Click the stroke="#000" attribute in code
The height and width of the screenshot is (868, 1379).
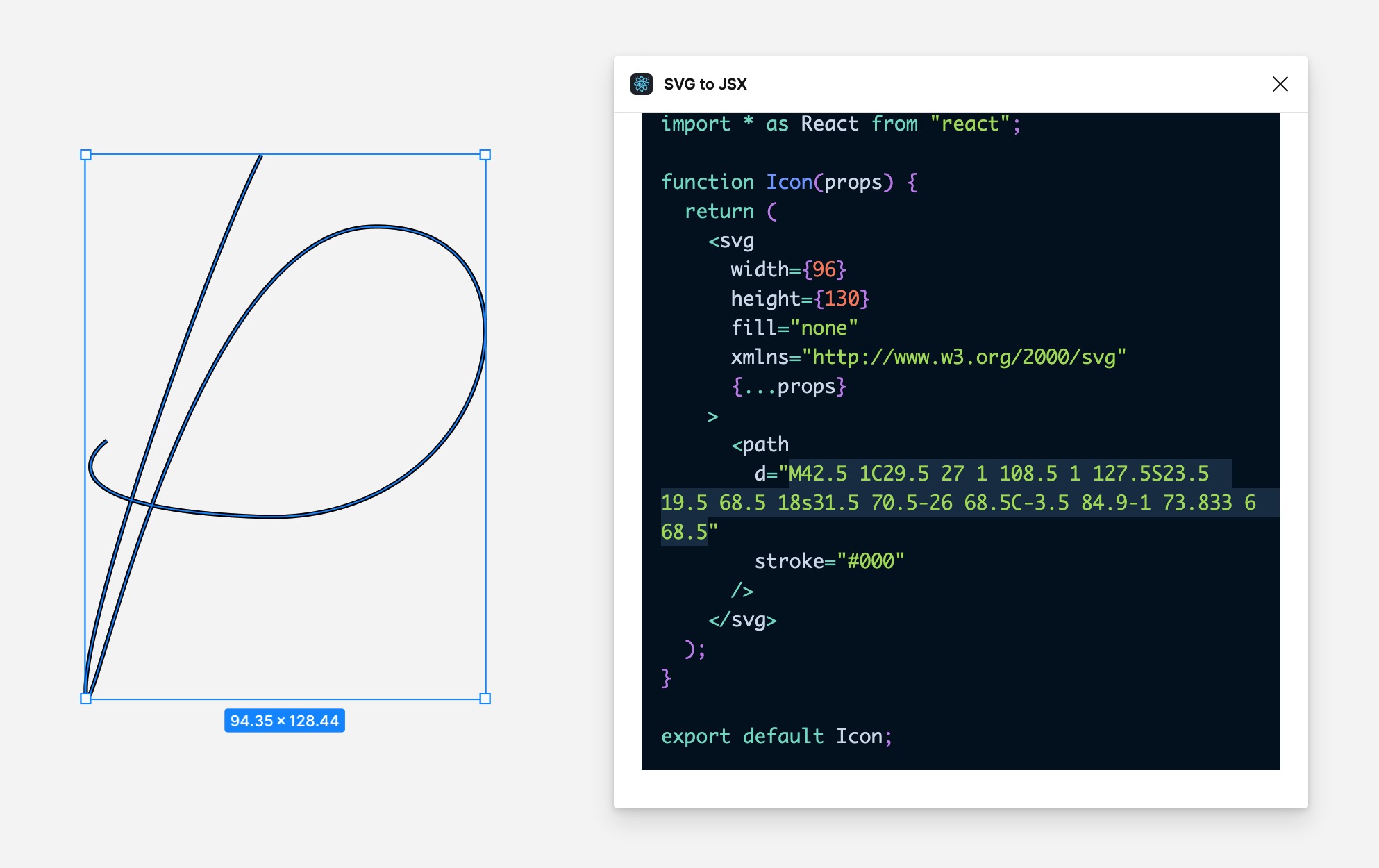point(830,561)
